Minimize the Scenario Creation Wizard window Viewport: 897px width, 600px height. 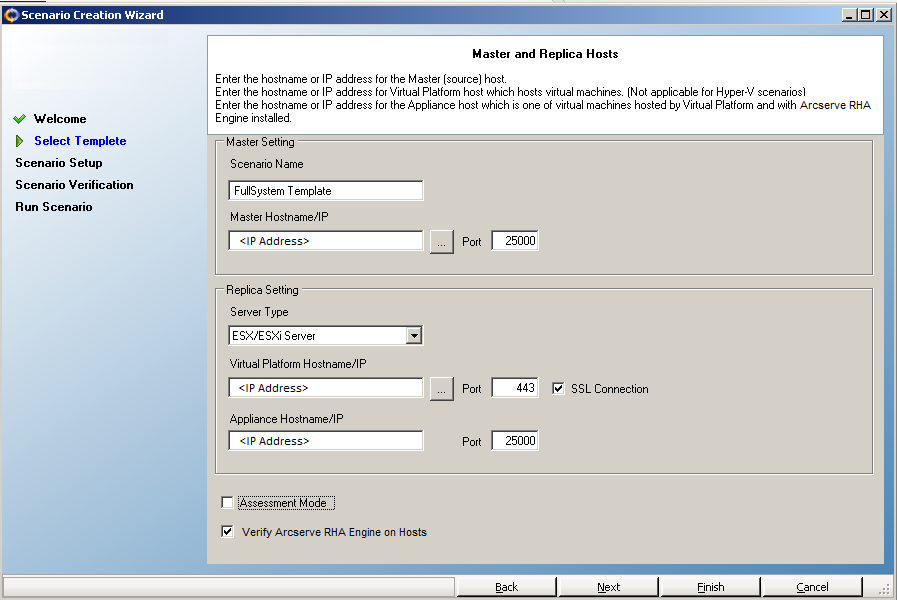tap(850, 15)
